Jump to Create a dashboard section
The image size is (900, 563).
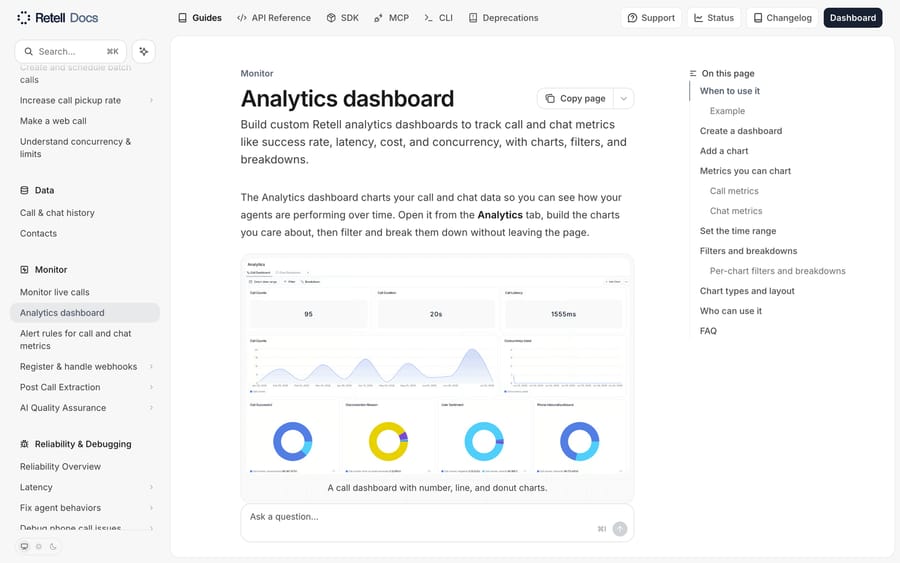(x=741, y=131)
